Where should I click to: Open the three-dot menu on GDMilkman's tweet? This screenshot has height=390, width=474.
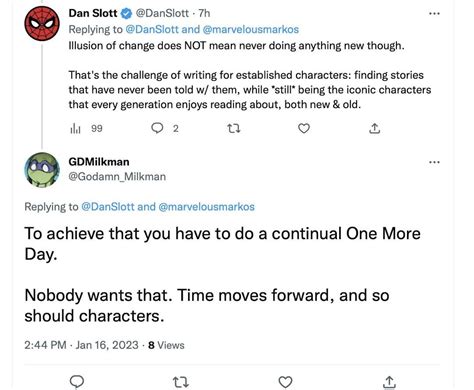pos(434,162)
